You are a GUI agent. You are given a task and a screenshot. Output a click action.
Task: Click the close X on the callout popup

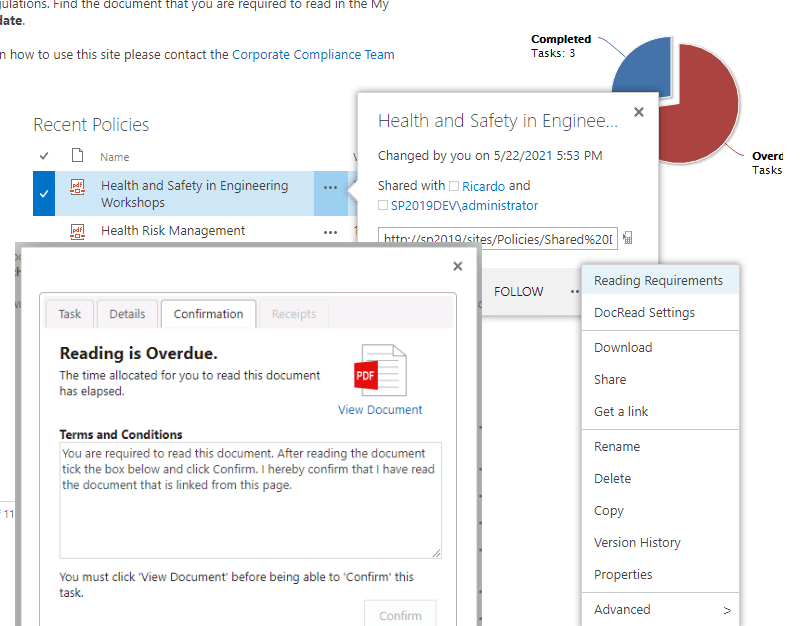pos(639,112)
